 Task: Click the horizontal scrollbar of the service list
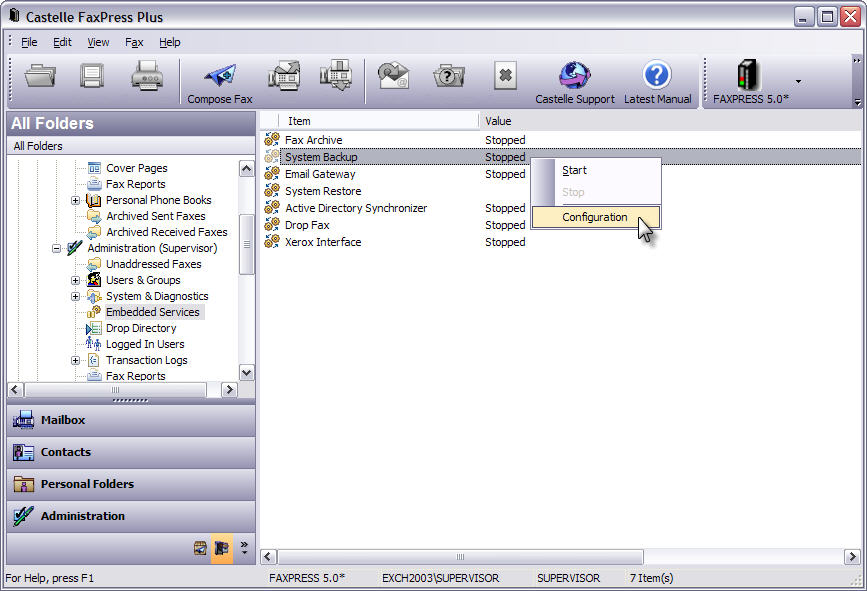pyautogui.click(x=460, y=556)
